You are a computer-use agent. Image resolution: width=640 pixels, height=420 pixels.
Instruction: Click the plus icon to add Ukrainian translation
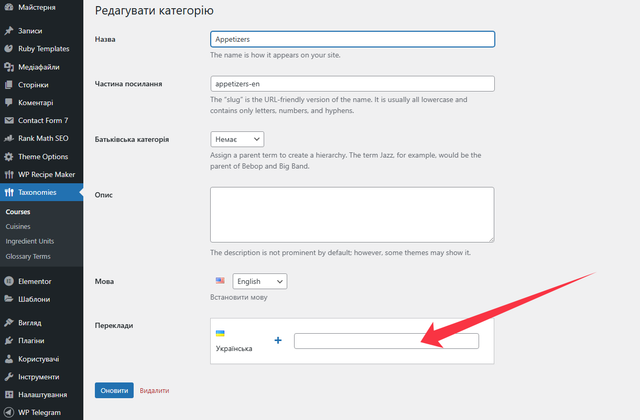278,340
